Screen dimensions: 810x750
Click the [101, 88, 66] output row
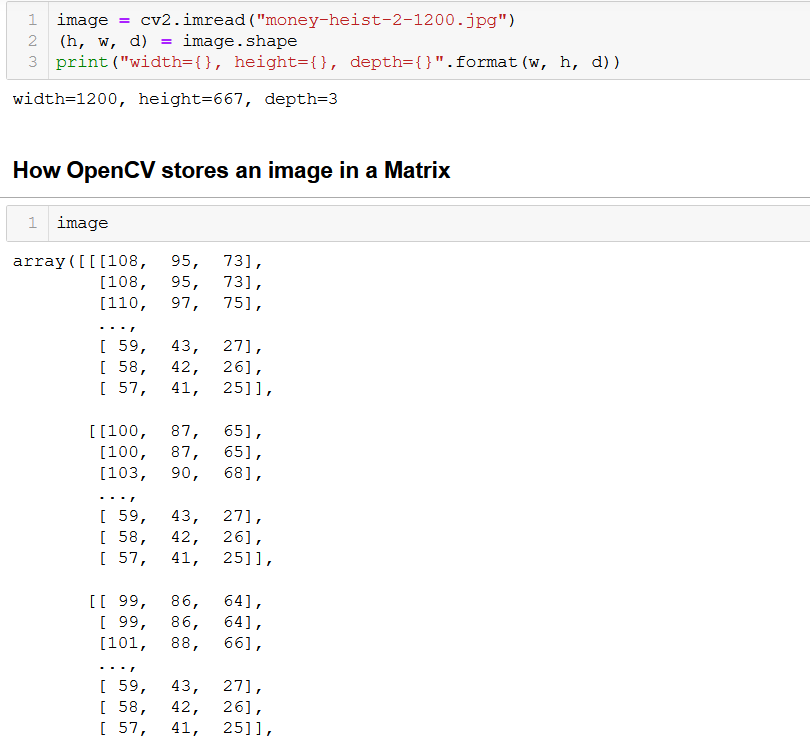[x=181, y=643]
